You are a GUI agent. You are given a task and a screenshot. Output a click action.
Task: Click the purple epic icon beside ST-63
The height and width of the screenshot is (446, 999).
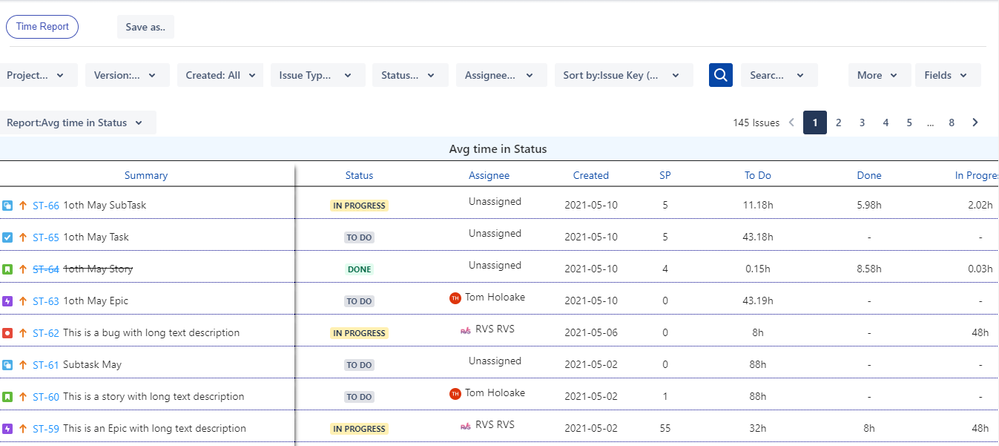click(7, 301)
